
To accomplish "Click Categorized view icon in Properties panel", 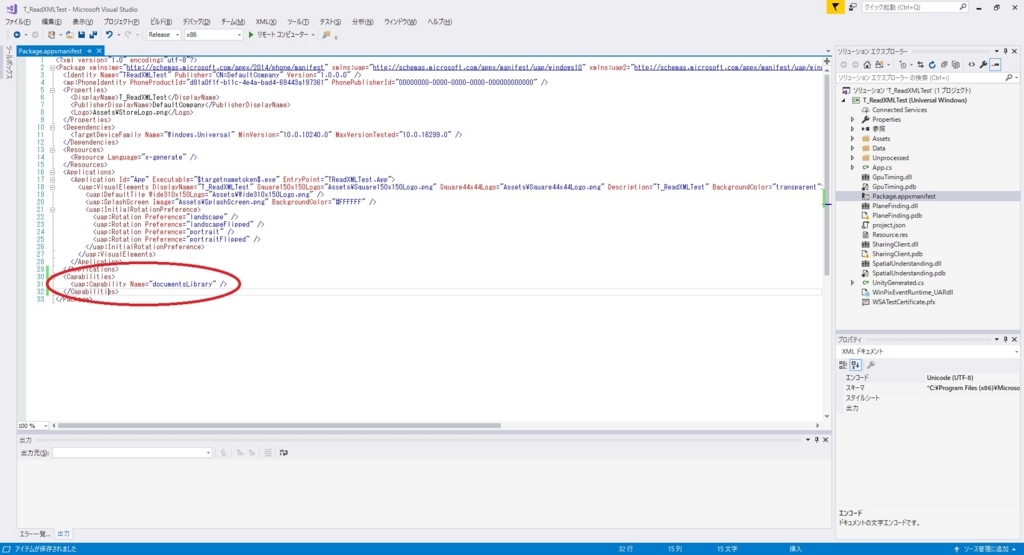I will point(843,365).
